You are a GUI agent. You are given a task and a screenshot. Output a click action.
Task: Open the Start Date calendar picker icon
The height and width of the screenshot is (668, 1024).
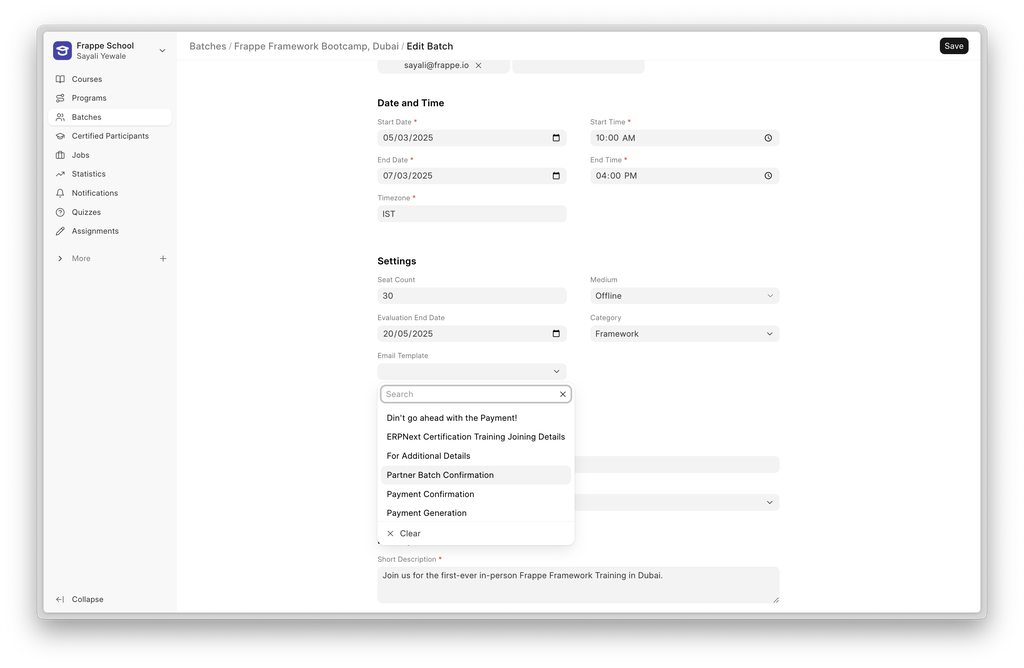[x=556, y=138]
